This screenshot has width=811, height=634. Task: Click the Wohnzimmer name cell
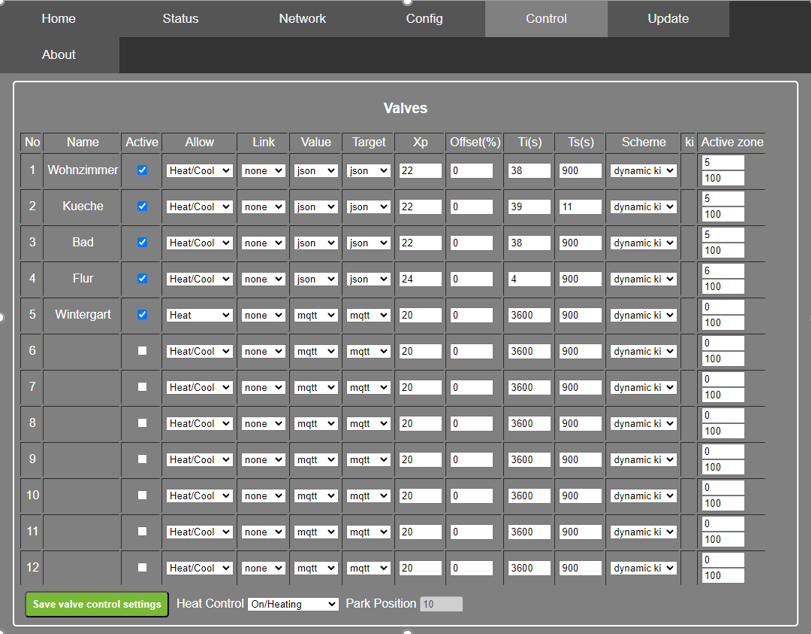pyautogui.click(x=83, y=170)
